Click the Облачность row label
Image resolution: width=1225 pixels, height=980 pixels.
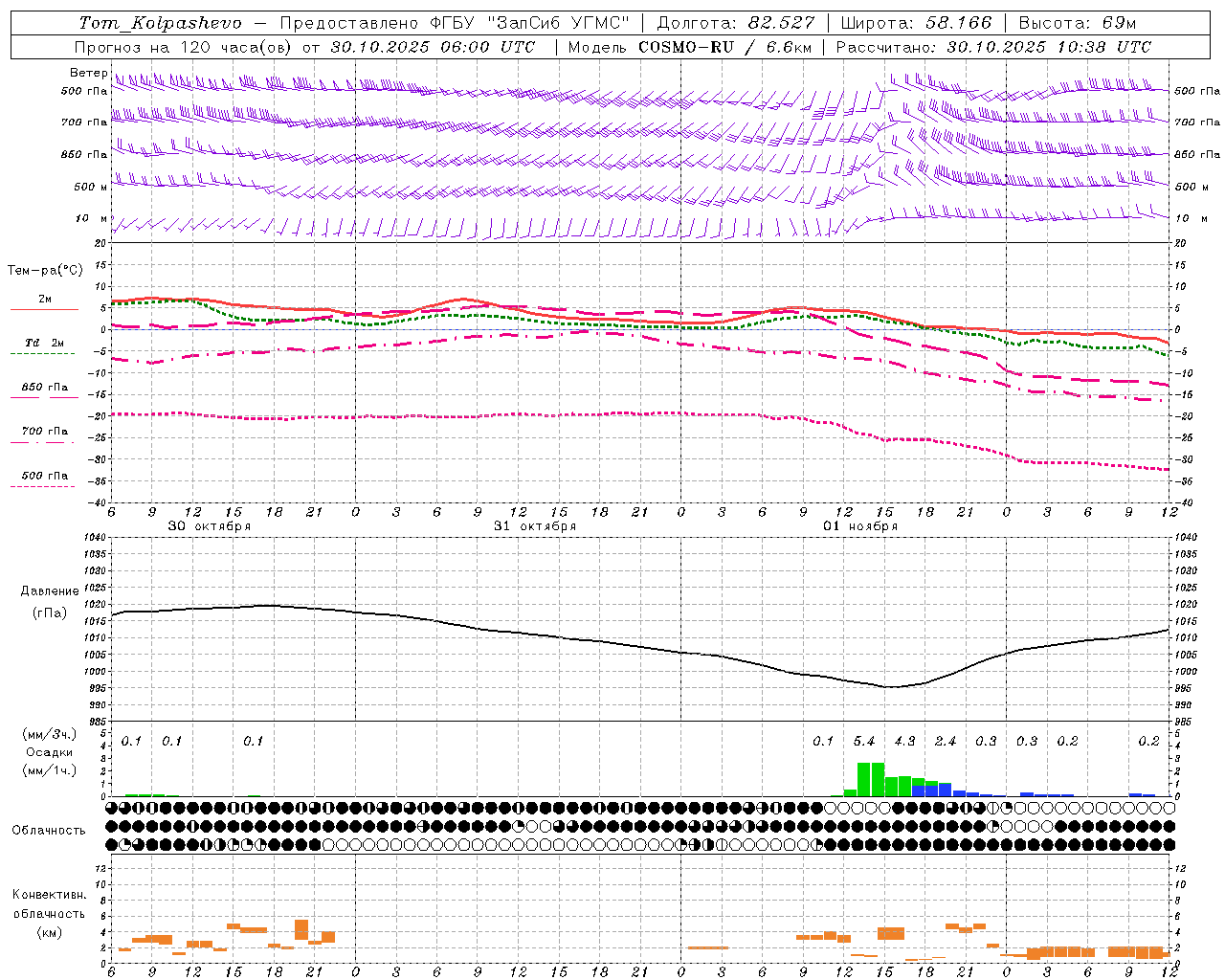coord(49,831)
